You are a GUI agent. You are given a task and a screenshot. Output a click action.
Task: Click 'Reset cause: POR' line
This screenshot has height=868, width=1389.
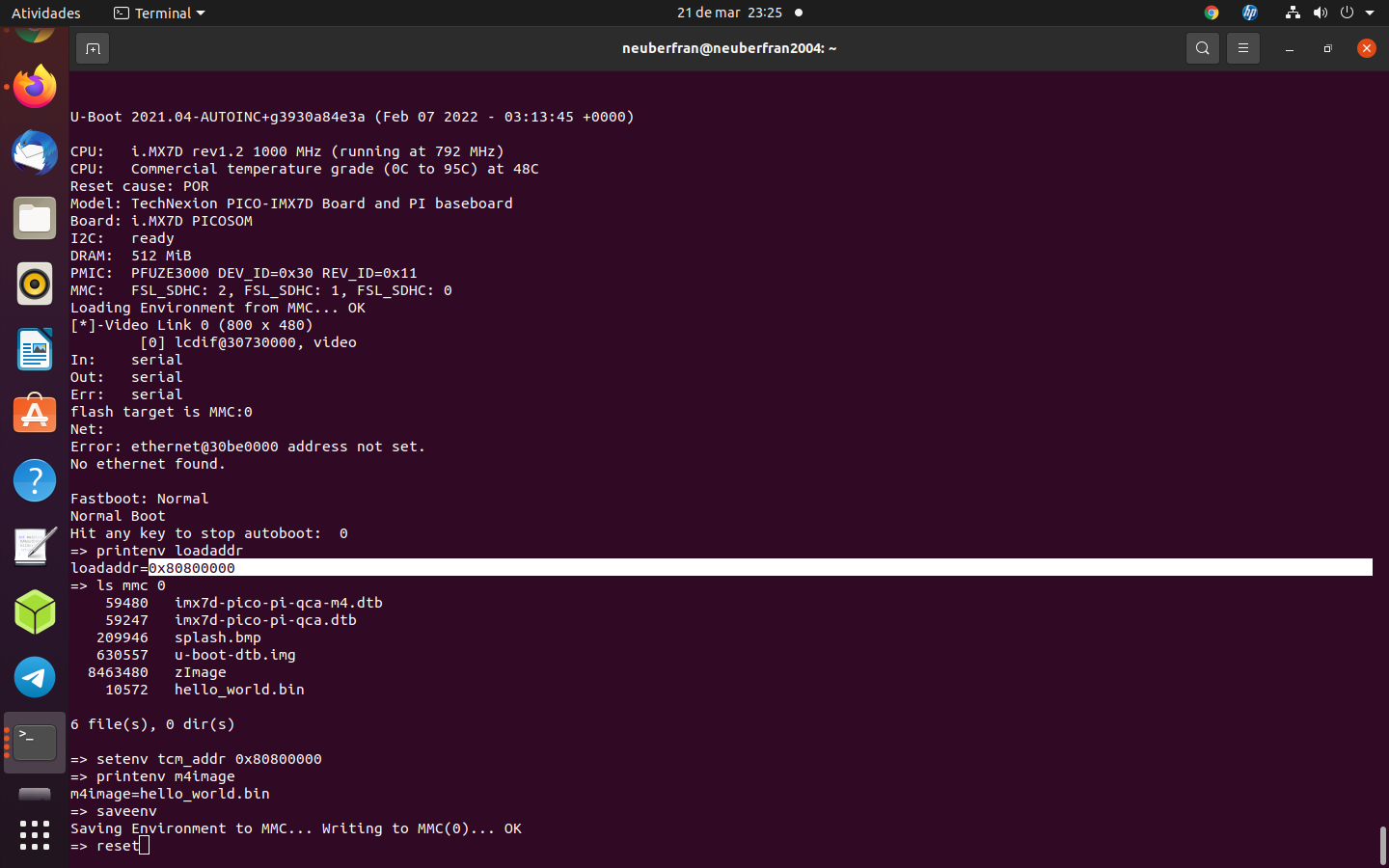(x=140, y=186)
